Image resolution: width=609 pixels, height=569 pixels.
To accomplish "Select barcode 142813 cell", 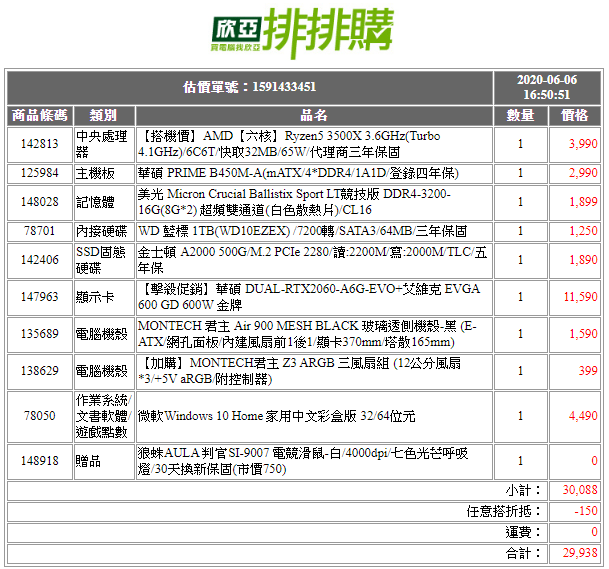I will coord(40,144).
